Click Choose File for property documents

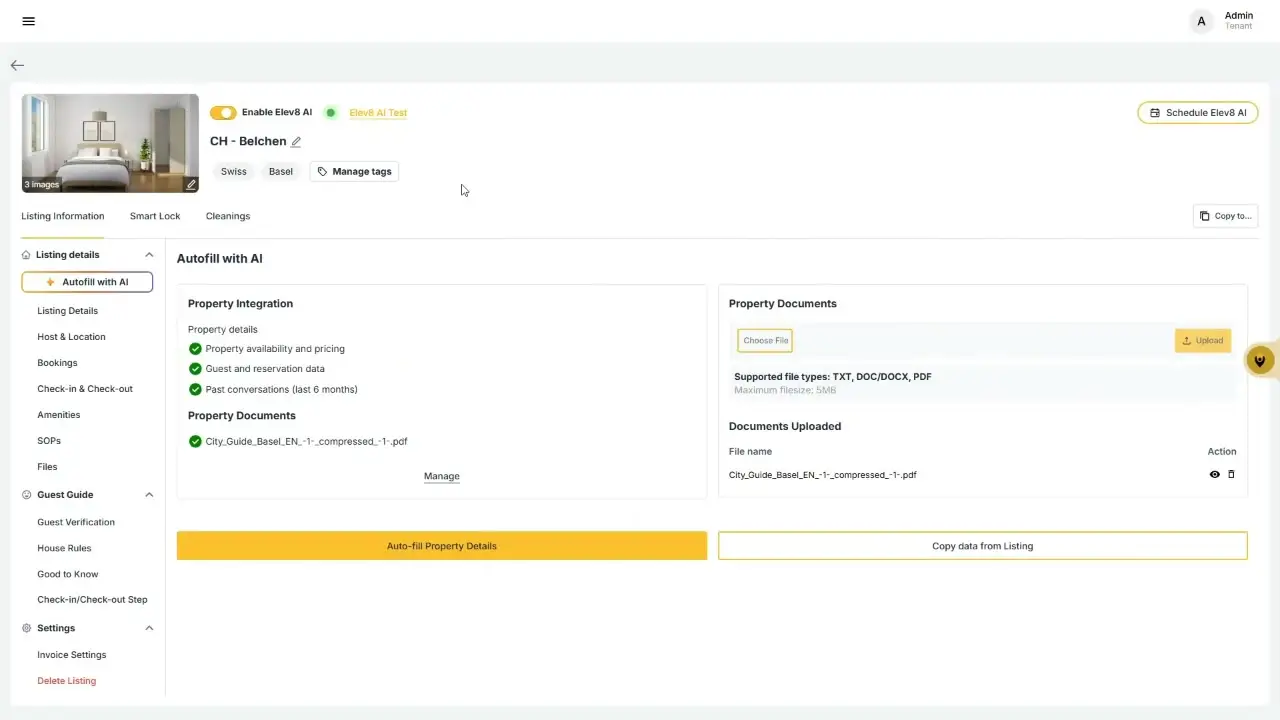pos(766,341)
